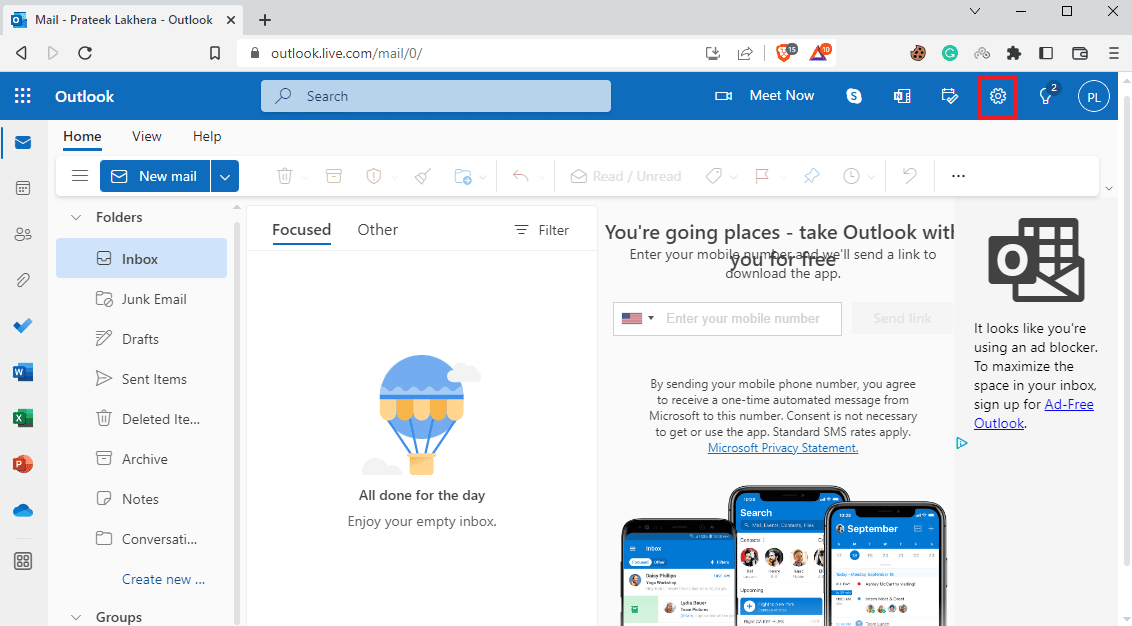The image size is (1132, 626).
Task: Open the Sent Items folder
Action: pos(142,379)
